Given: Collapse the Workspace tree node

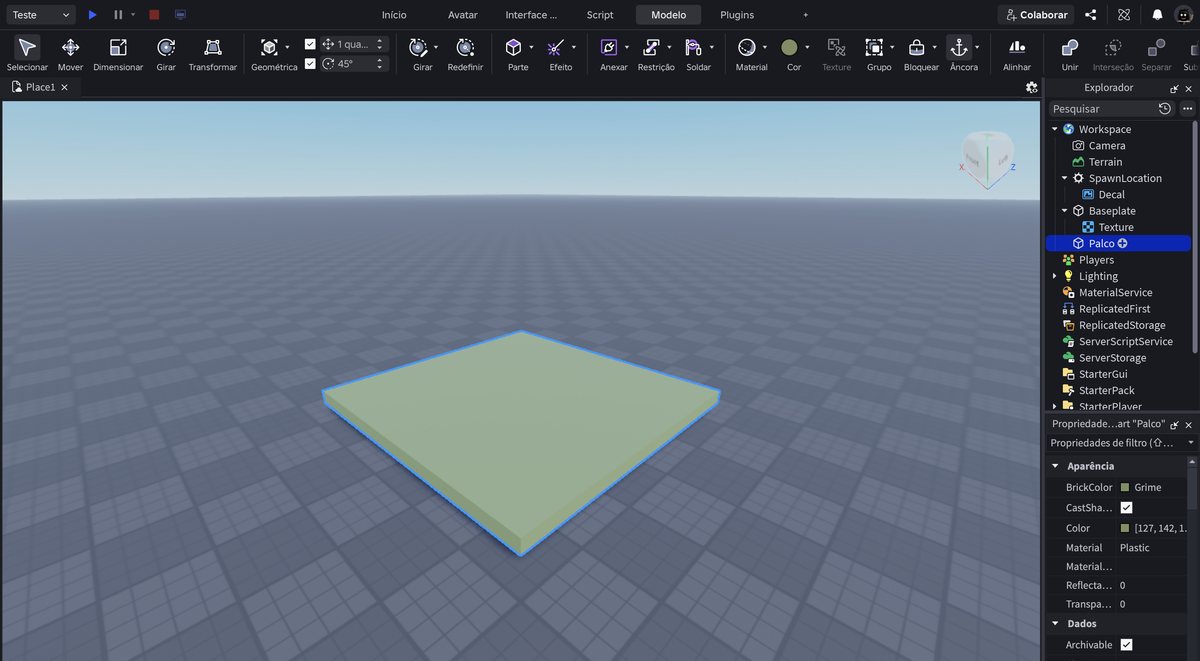Looking at the screenshot, I should (1054, 129).
